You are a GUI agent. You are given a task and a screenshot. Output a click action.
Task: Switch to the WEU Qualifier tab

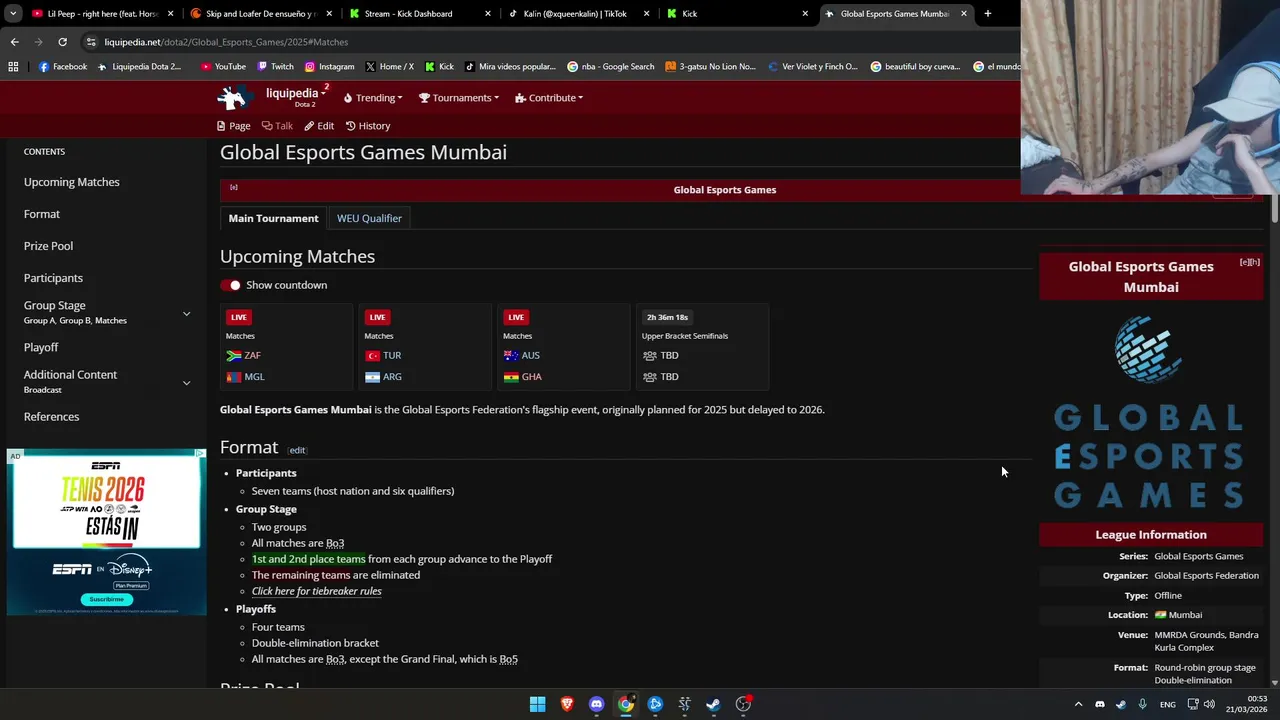(369, 218)
